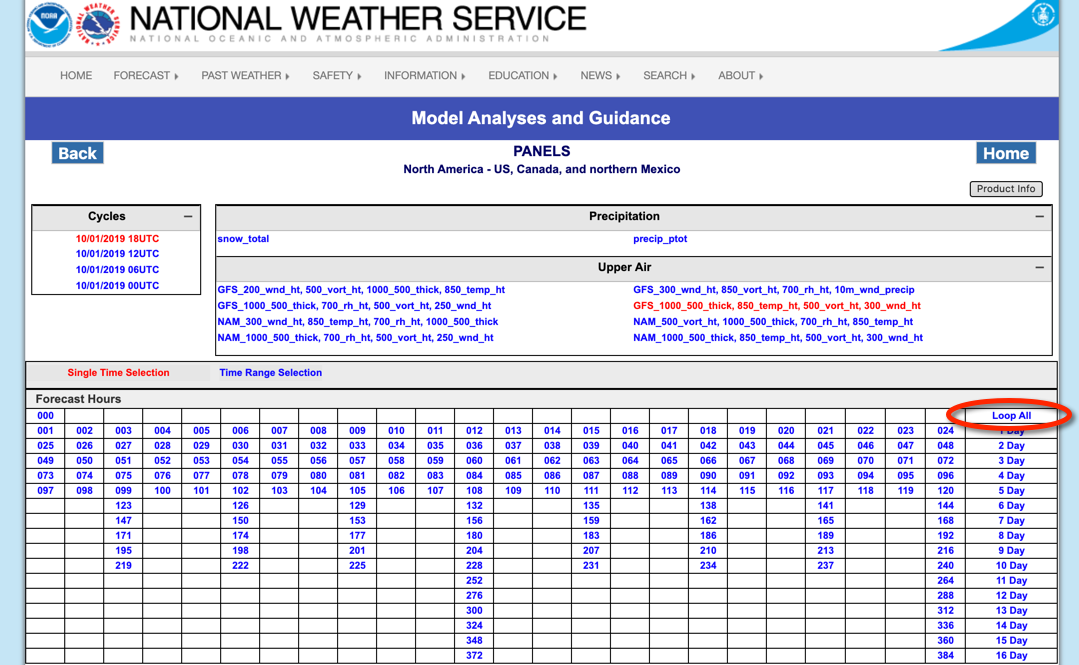Select forecast hour 060

(x=474, y=461)
